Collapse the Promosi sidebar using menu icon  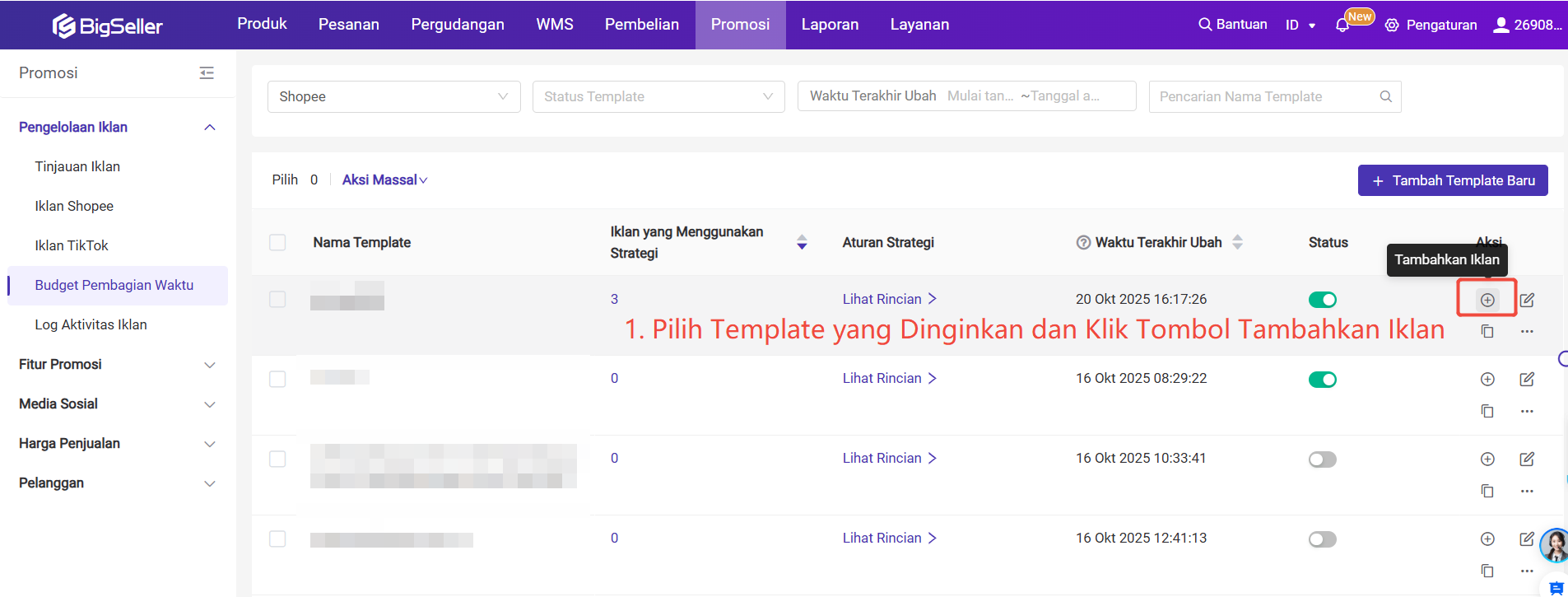(x=207, y=73)
